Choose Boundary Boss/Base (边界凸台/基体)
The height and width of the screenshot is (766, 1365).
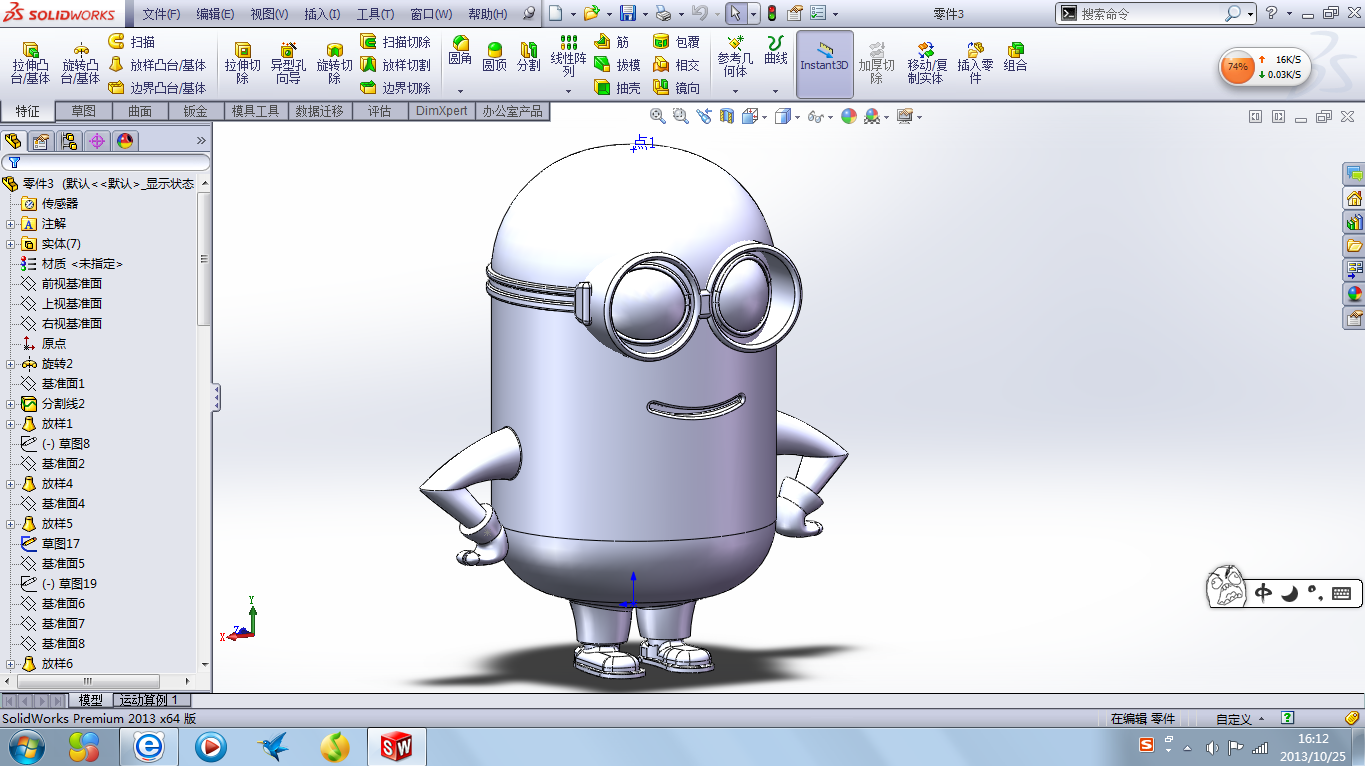(156, 88)
